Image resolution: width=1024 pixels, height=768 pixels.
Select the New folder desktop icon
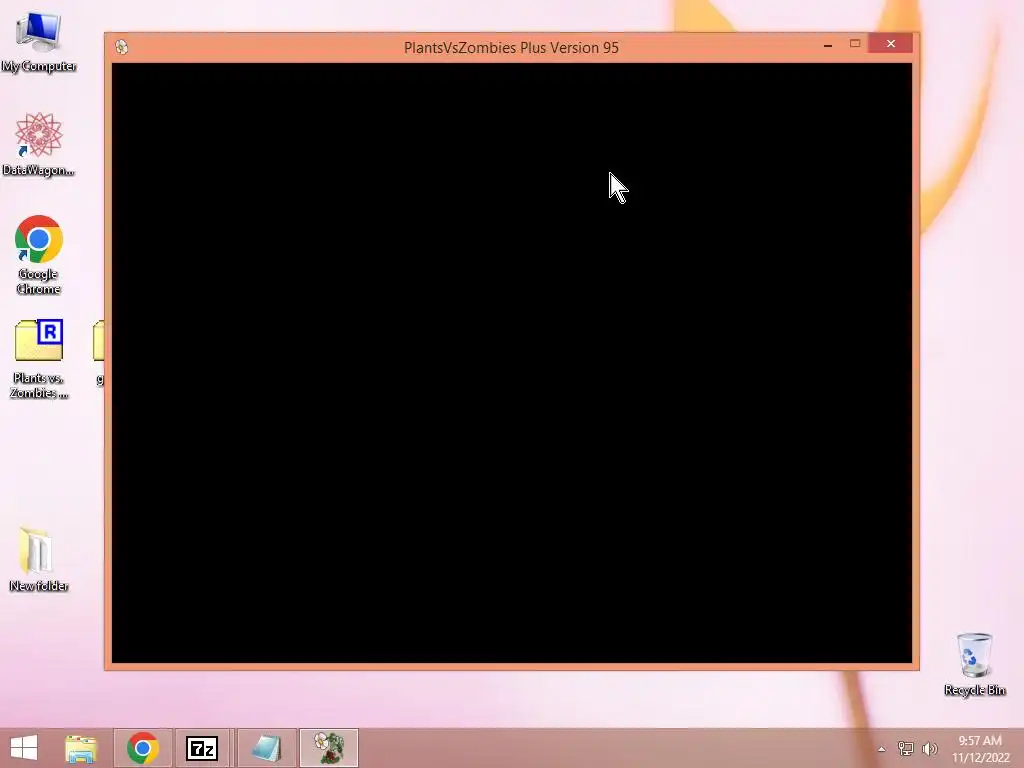(x=39, y=559)
